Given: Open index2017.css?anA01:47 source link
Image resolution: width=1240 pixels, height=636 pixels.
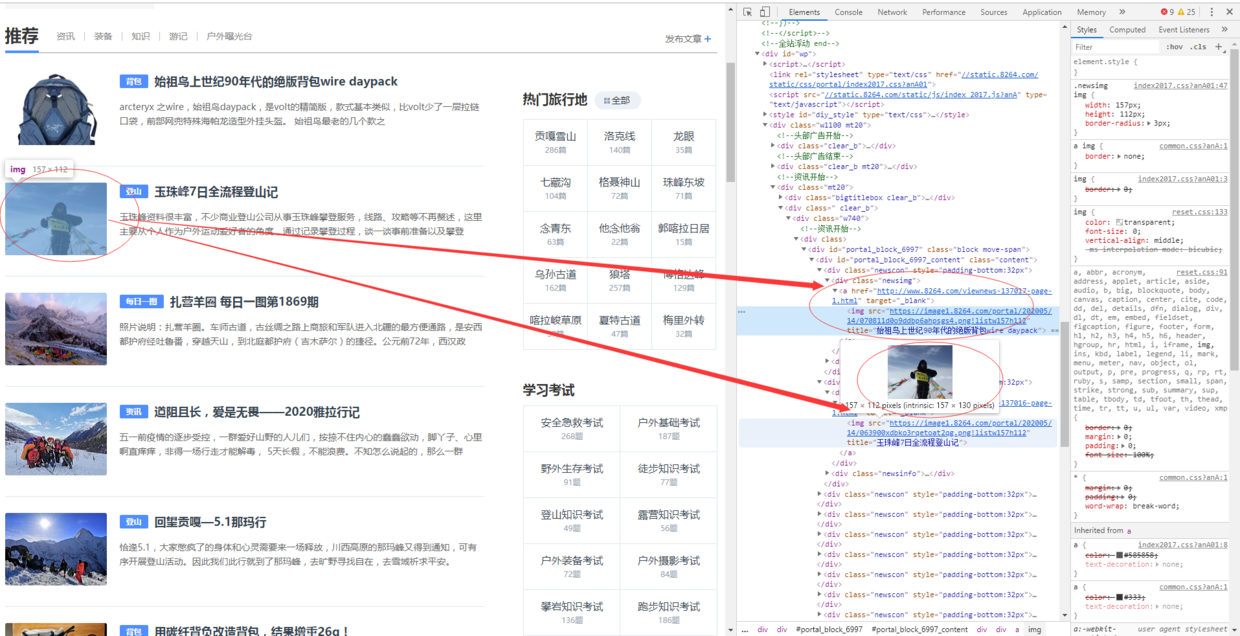Looking at the screenshot, I should 1180,86.
